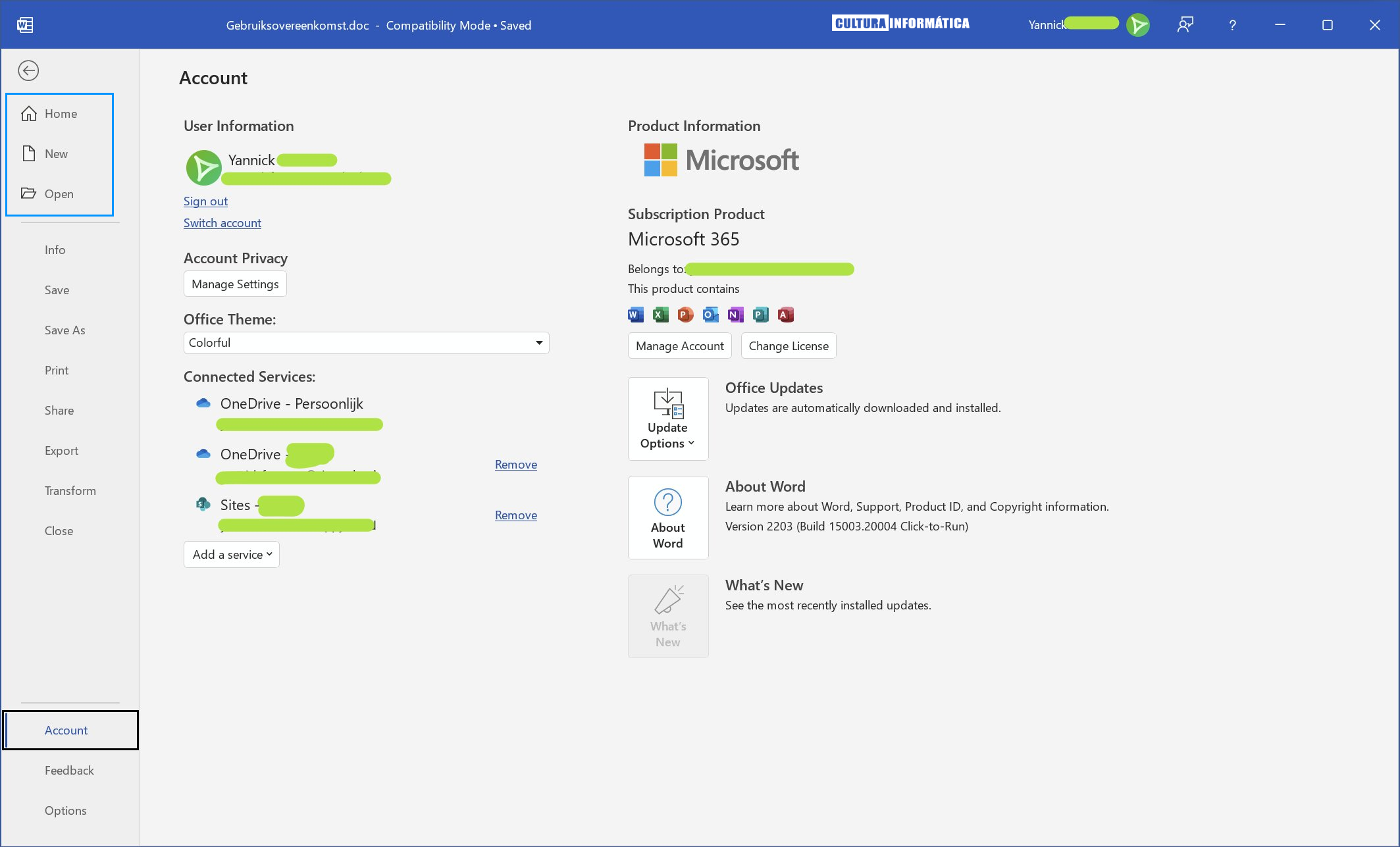
Task: Click the Cultura Informática logo
Action: tap(900, 24)
